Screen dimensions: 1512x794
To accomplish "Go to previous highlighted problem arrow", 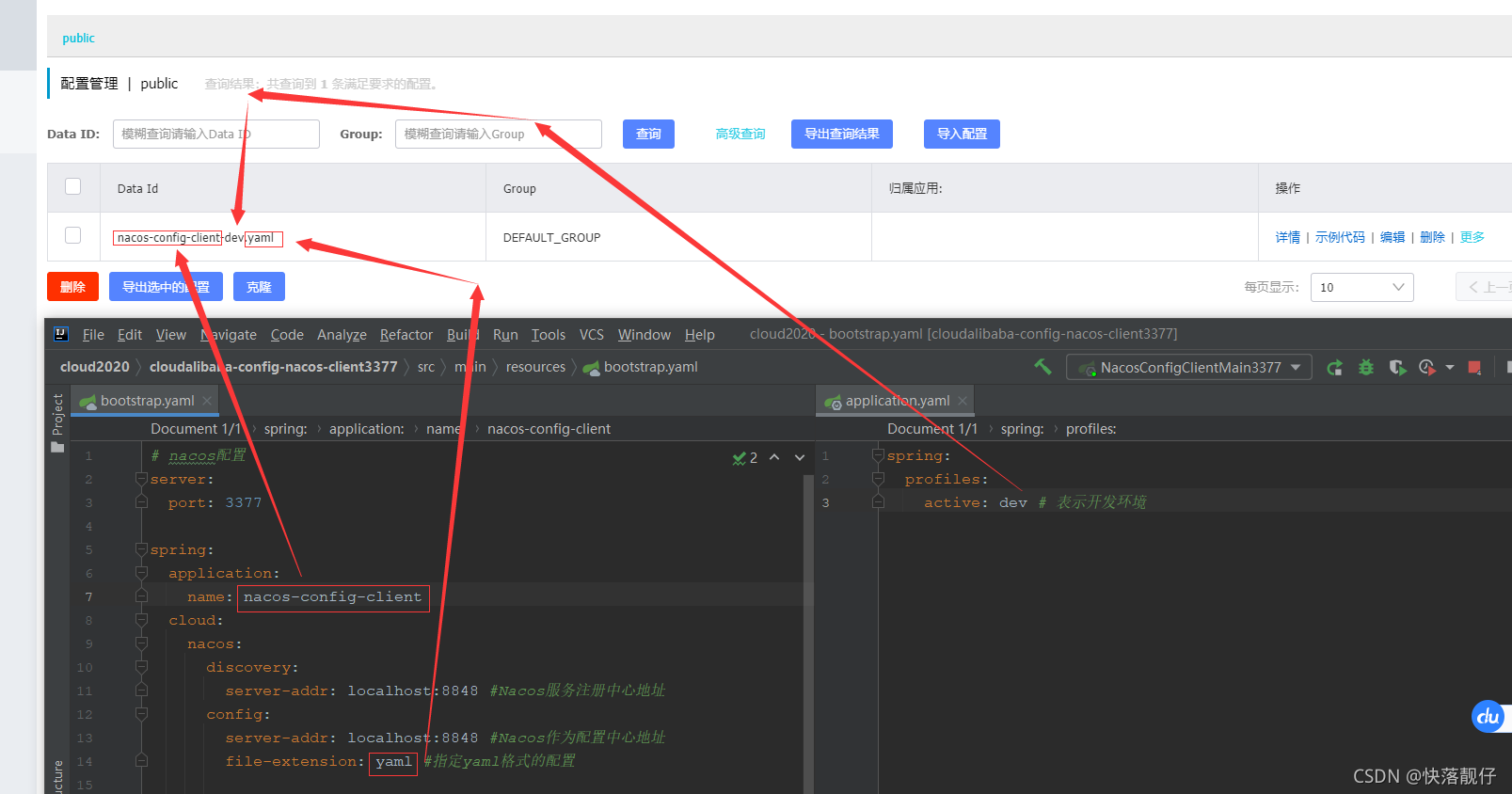I will click(774, 457).
